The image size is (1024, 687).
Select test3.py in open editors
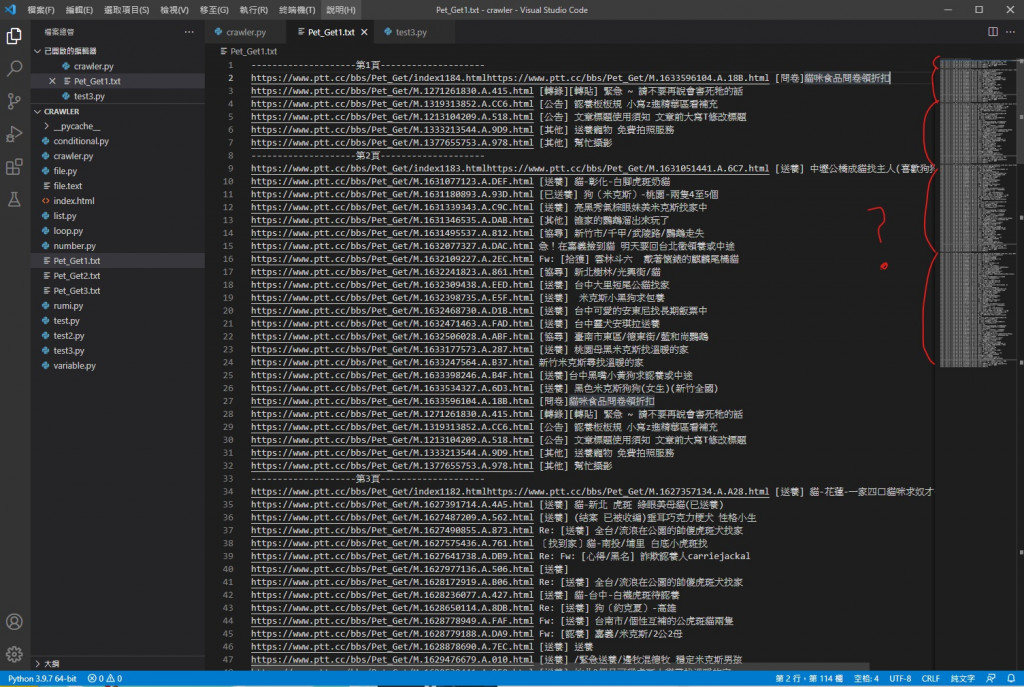point(89,96)
